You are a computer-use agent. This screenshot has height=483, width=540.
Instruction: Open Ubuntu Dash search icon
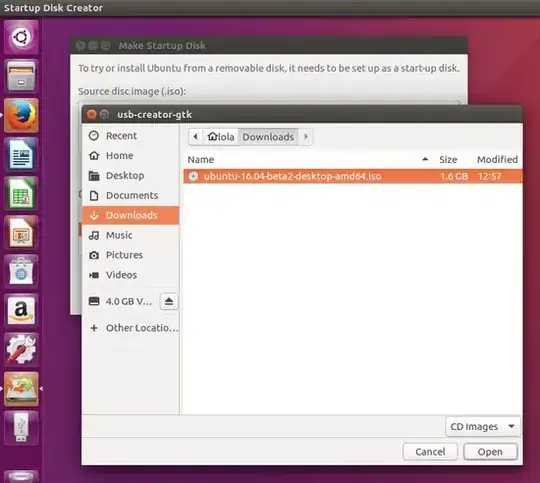tap(21, 37)
